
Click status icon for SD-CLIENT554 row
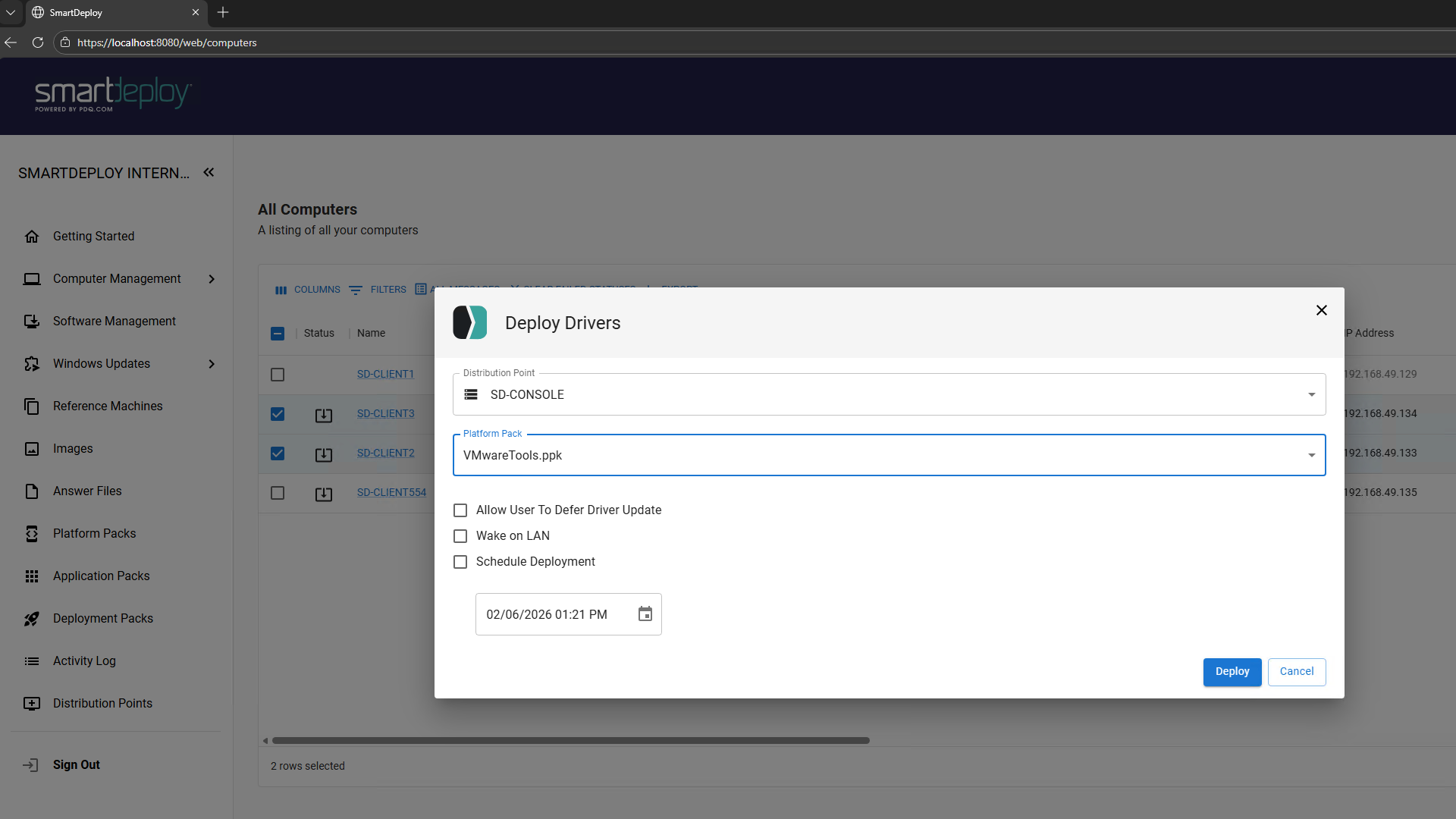(x=324, y=494)
